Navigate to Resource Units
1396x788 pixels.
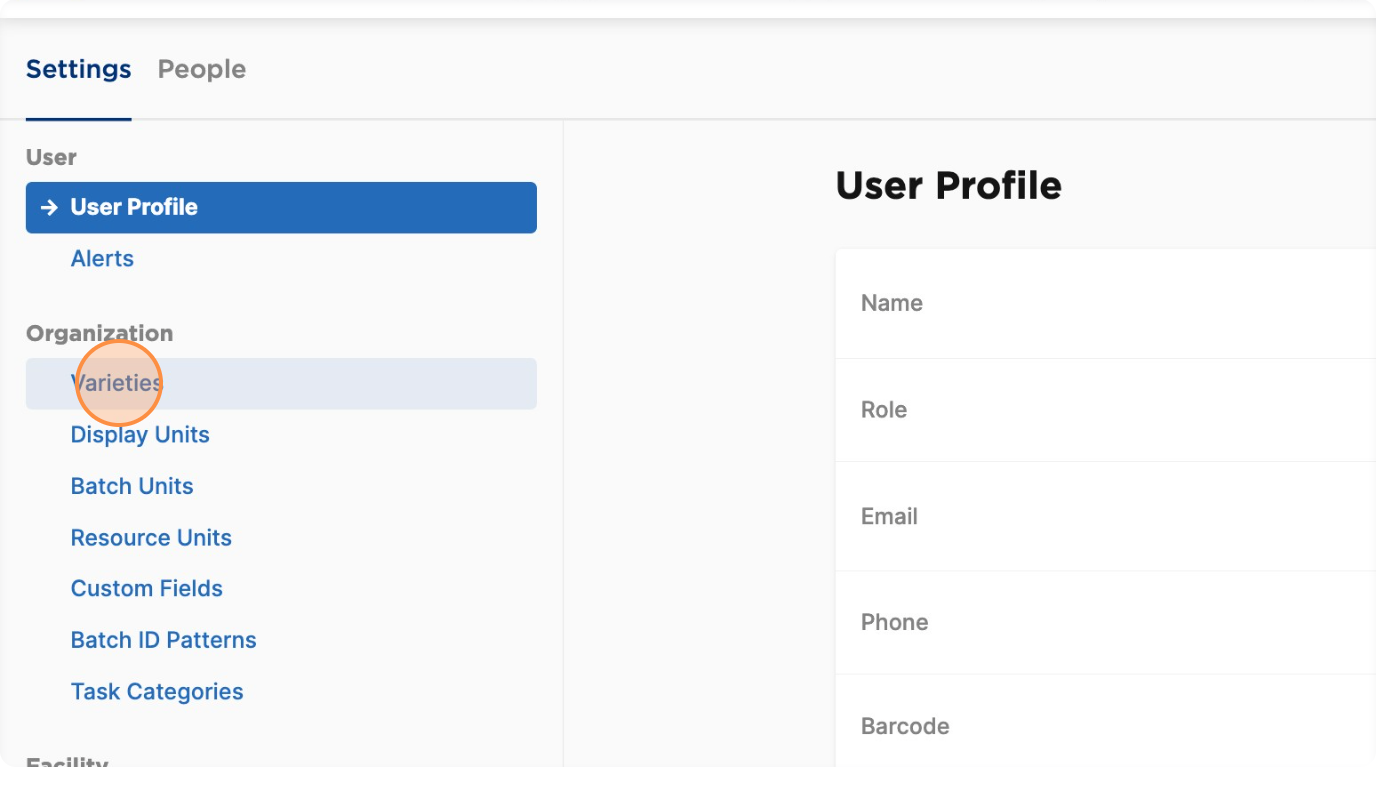[x=151, y=537]
